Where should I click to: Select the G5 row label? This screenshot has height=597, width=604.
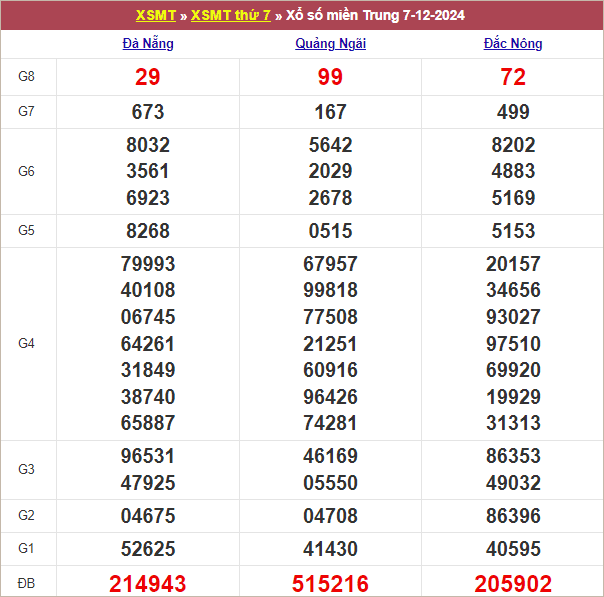click(x=26, y=230)
